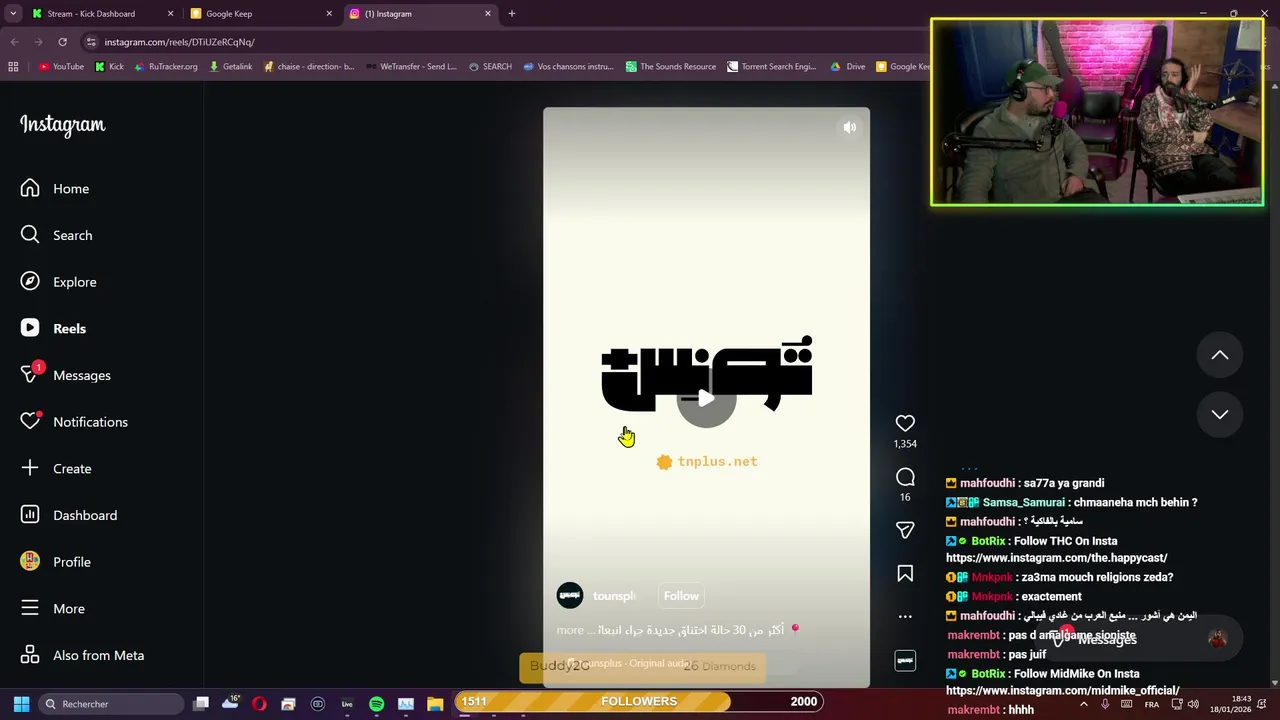This screenshot has width=1280, height=720.
Task: Open a new browser tab
Action: pos(511,14)
